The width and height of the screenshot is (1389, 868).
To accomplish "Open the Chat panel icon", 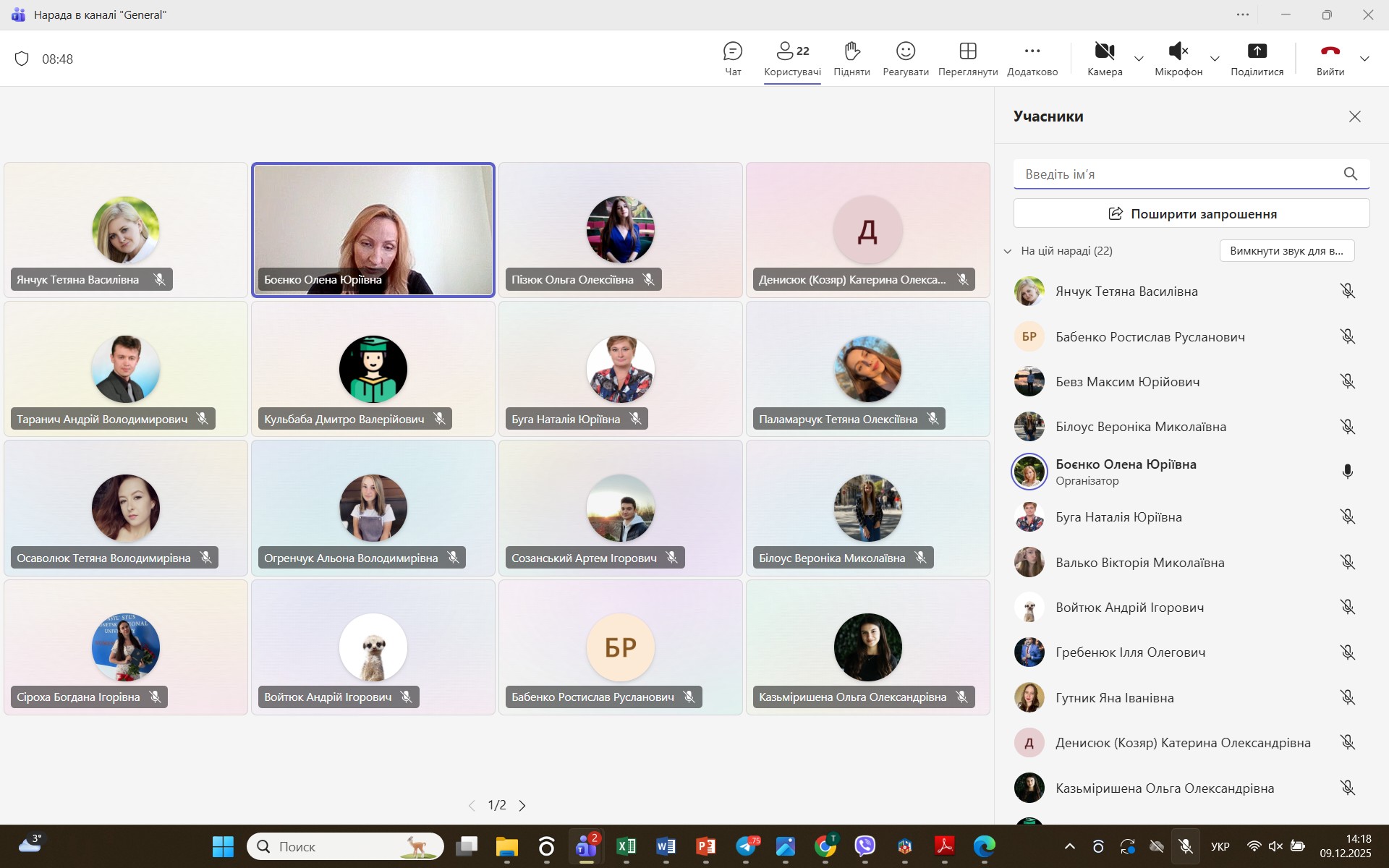I will click(x=732, y=51).
